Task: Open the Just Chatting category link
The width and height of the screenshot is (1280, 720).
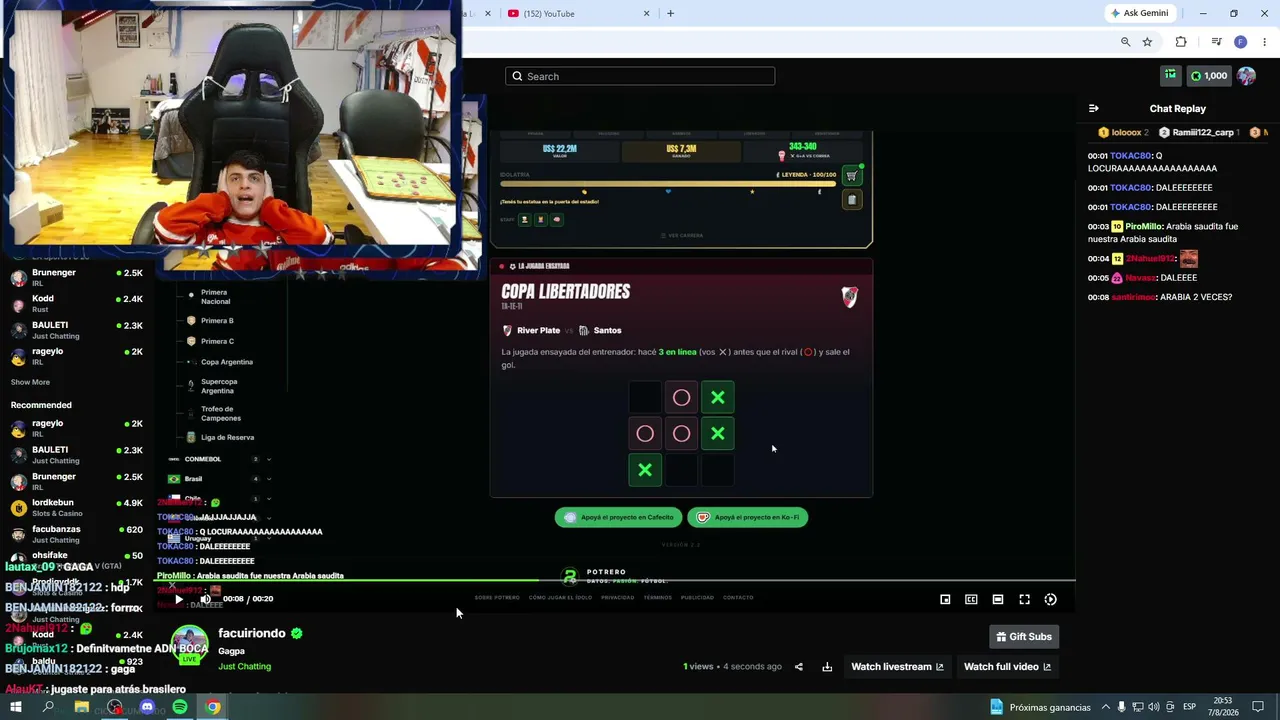Action: (244, 666)
